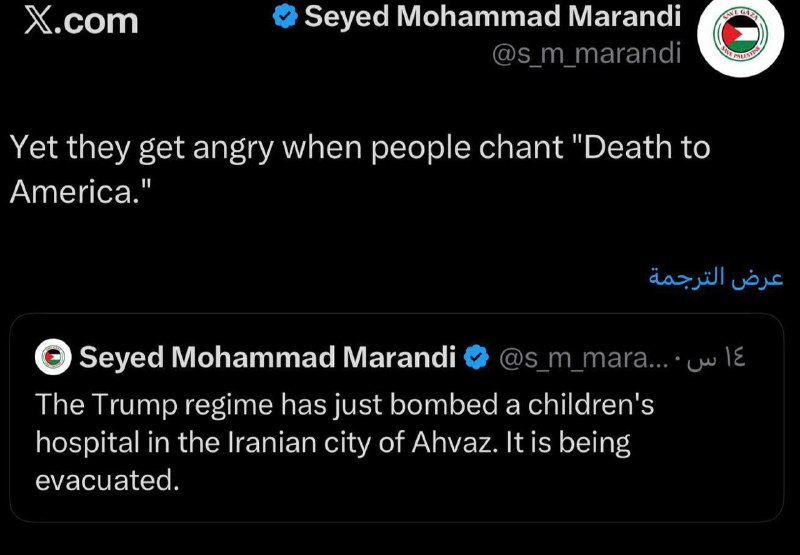Screen dimensions: 800x555
Task: Select the word 'America.' in the main post
Action: [81, 193]
